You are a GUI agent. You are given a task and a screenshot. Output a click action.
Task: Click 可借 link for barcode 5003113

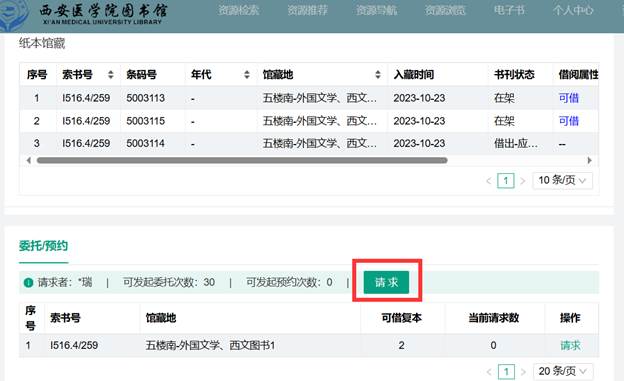(569, 98)
